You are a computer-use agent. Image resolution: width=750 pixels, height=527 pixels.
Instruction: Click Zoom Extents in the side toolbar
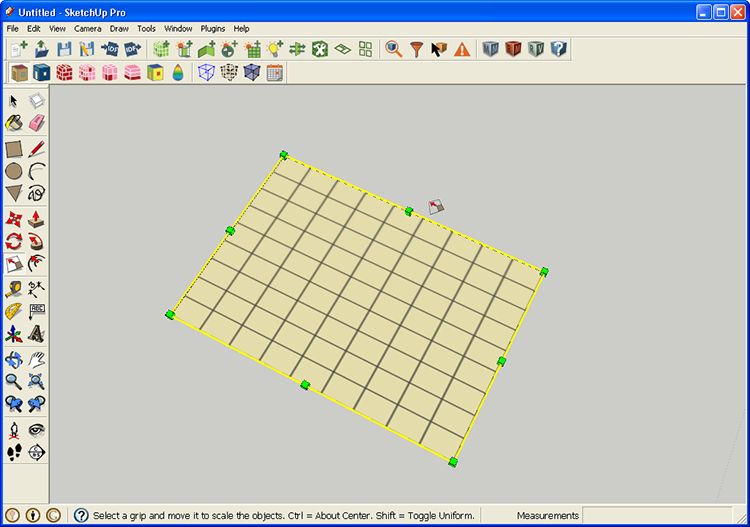pos(36,382)
